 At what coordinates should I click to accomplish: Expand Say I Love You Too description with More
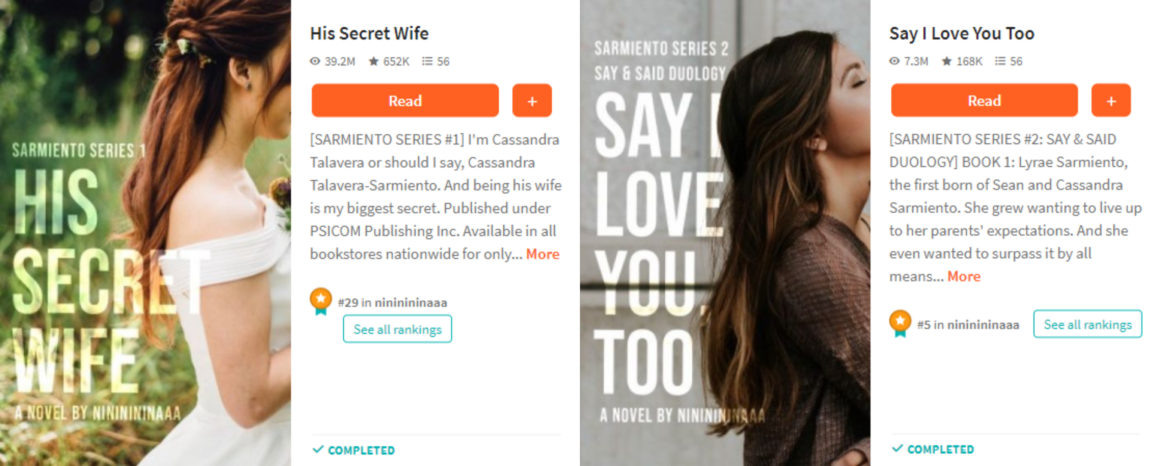[964, 276]
